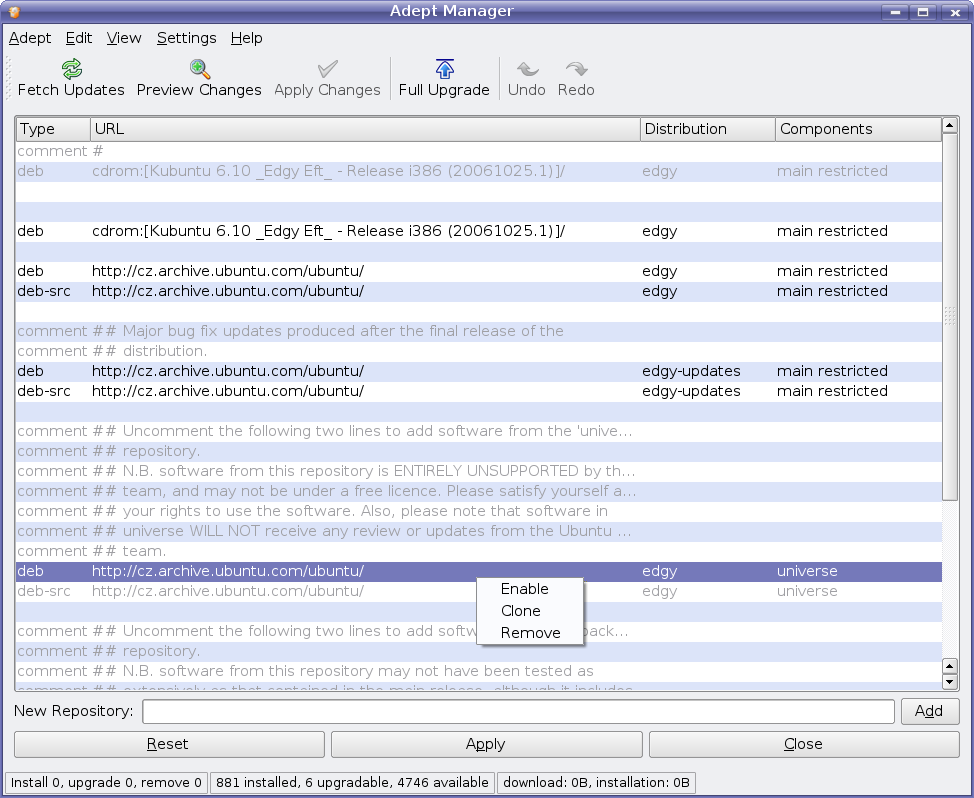Screen dimensions: 974x798
Task: Sort by the Distribution column header
Action: [x=708, y=129]
